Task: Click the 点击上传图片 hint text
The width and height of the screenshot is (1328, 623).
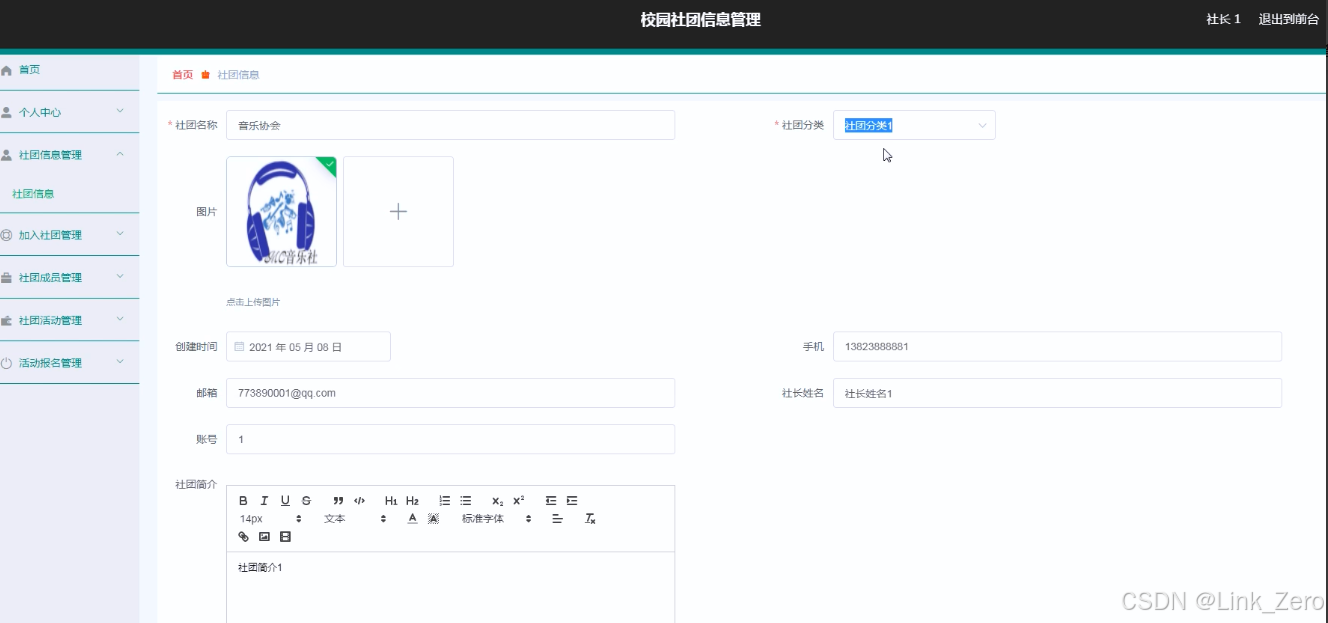Action: 253,302
